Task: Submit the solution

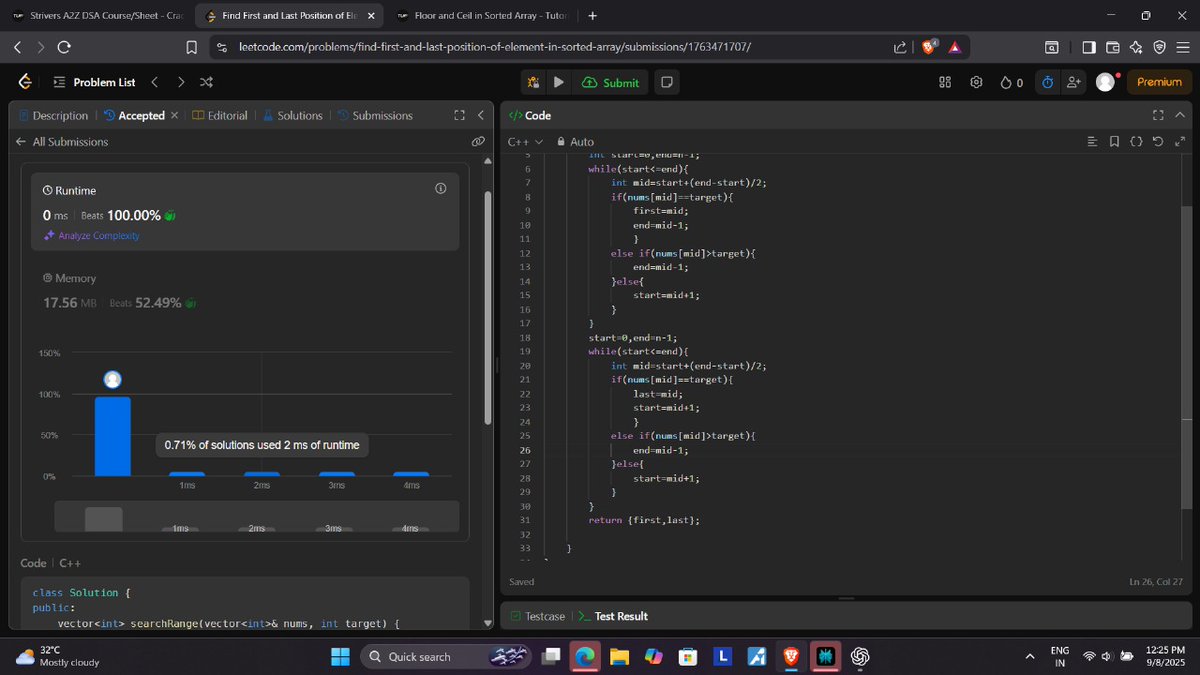Action: (611, 82)
